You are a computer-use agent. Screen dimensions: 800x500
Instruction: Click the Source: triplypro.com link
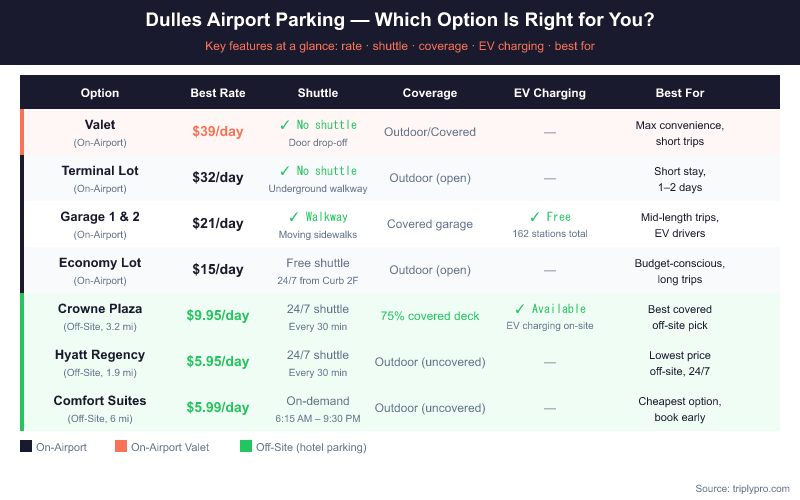[741, 488]
